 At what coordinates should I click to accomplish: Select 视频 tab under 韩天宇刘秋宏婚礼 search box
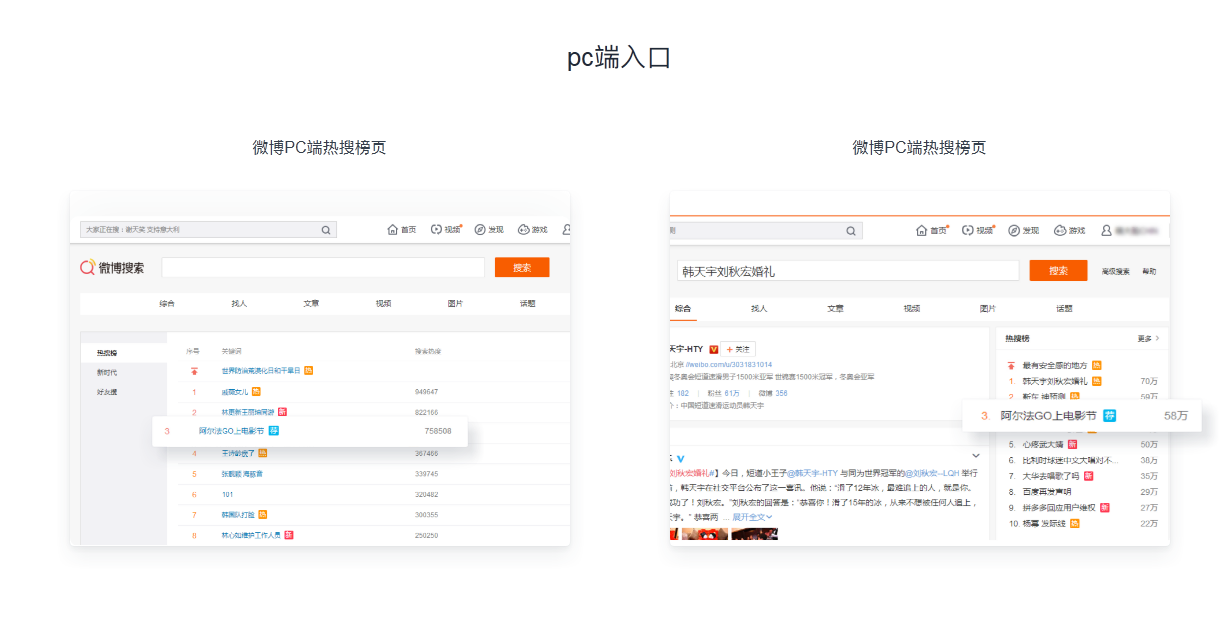912,308
